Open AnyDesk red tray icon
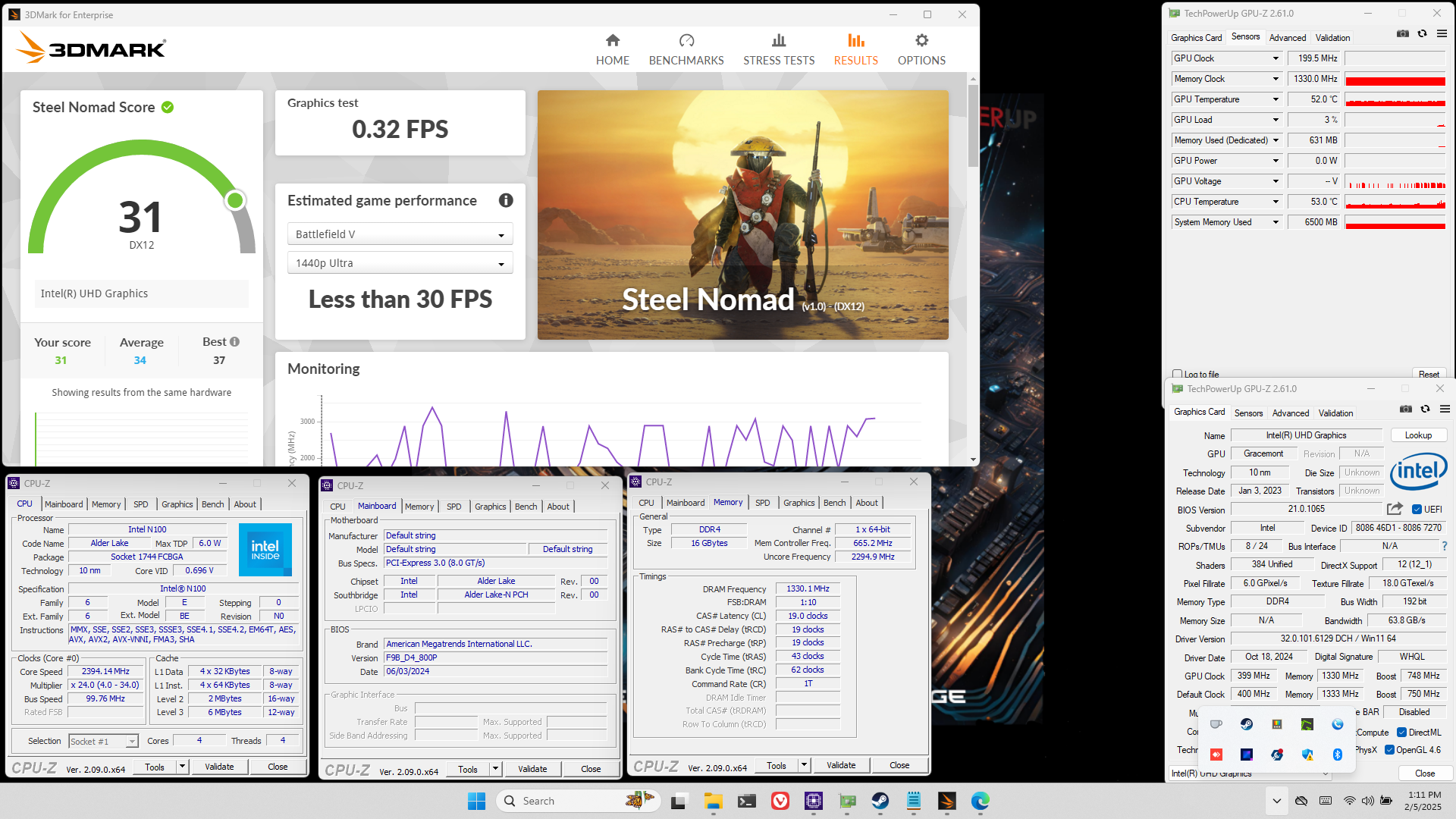The height and width of the screenshot is (819, 1456). pyautogui.click(x=1216, y=755)
